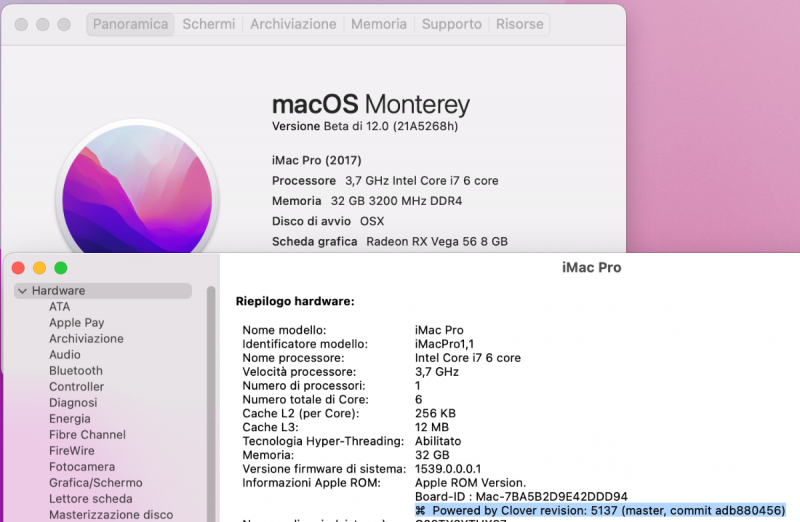800x522 pixels.
Task: Minimize System Information with the yellow button
Action: [40, 268]
